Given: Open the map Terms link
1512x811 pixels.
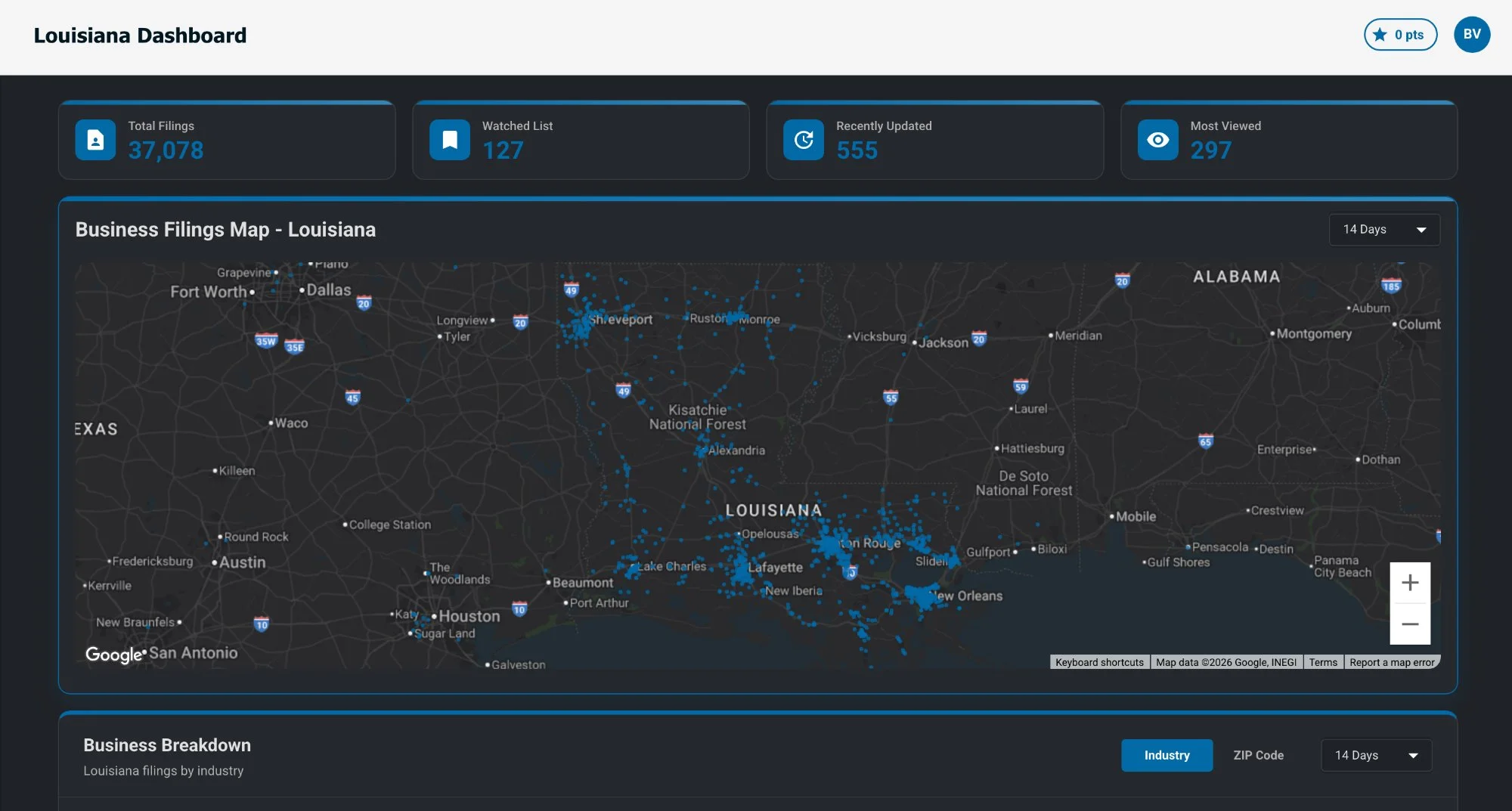Looking at the screenshot, I should pyautogui.click(x=1323, y=663).
